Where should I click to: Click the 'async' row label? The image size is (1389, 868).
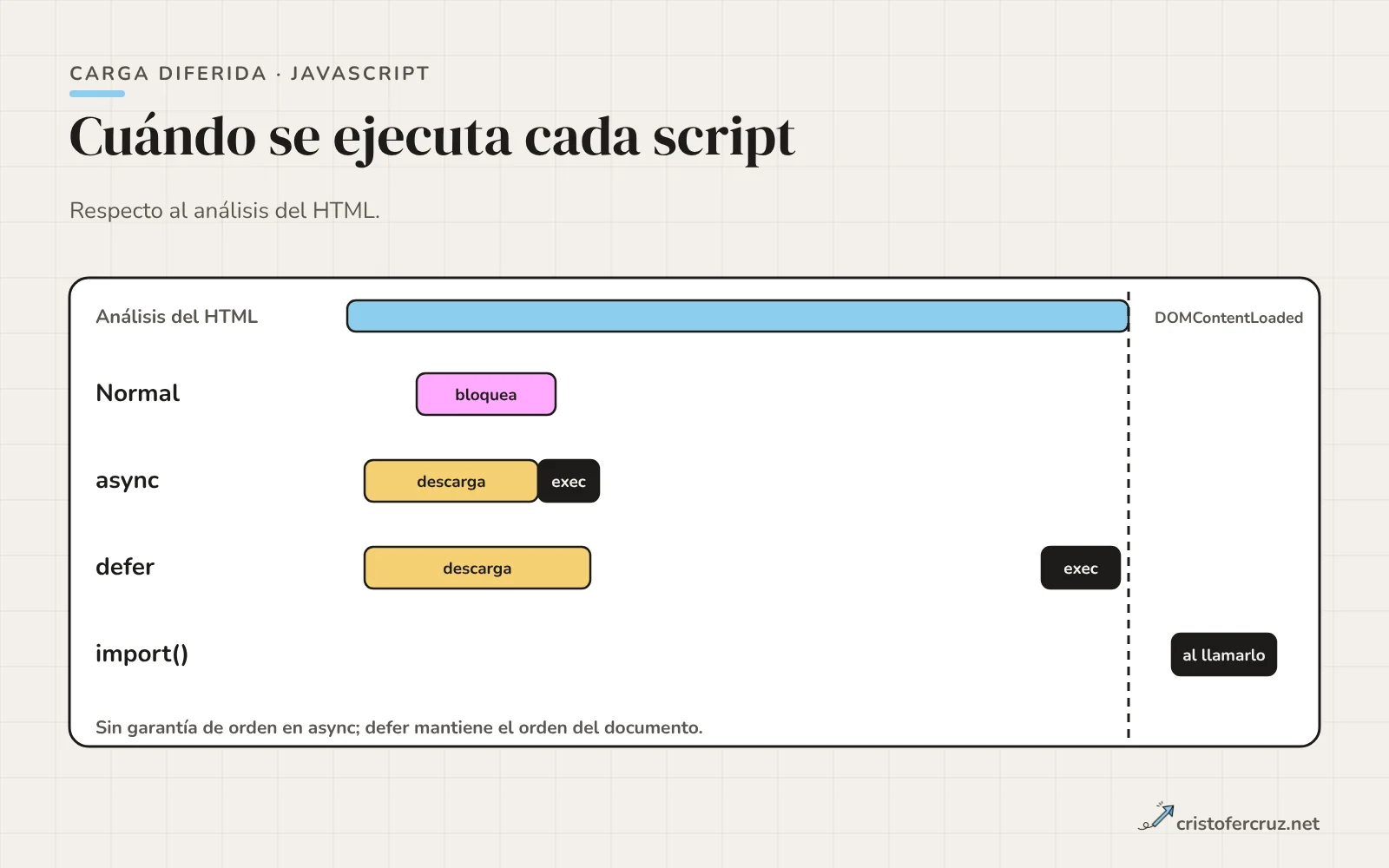coord(128,481)
